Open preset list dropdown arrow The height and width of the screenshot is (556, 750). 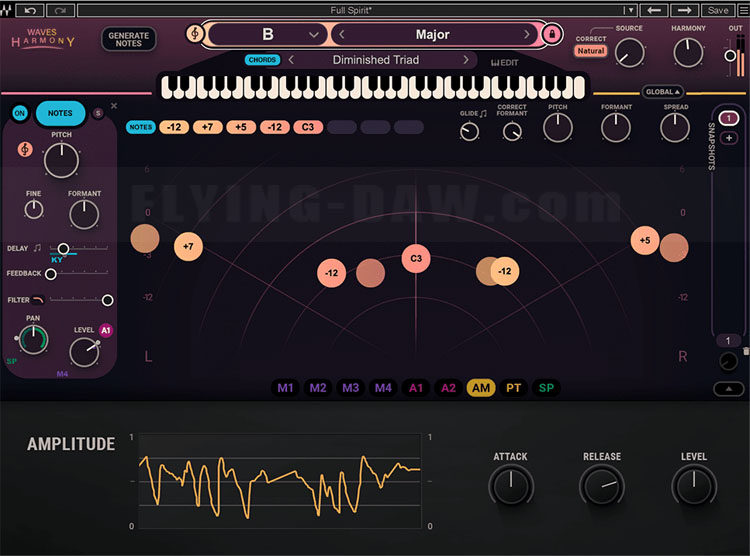coord(630,10)
